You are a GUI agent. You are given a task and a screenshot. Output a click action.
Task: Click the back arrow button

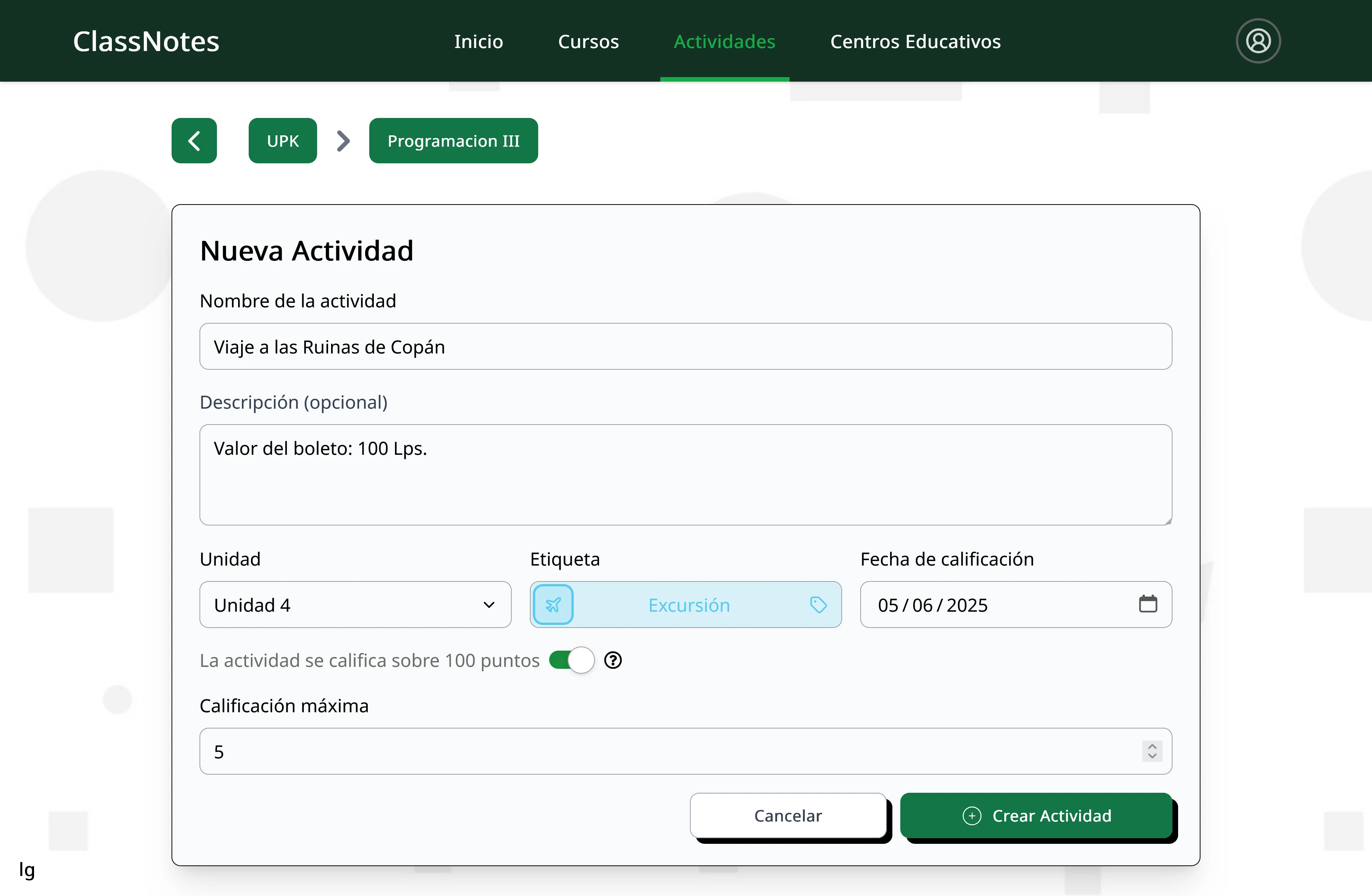194,141
